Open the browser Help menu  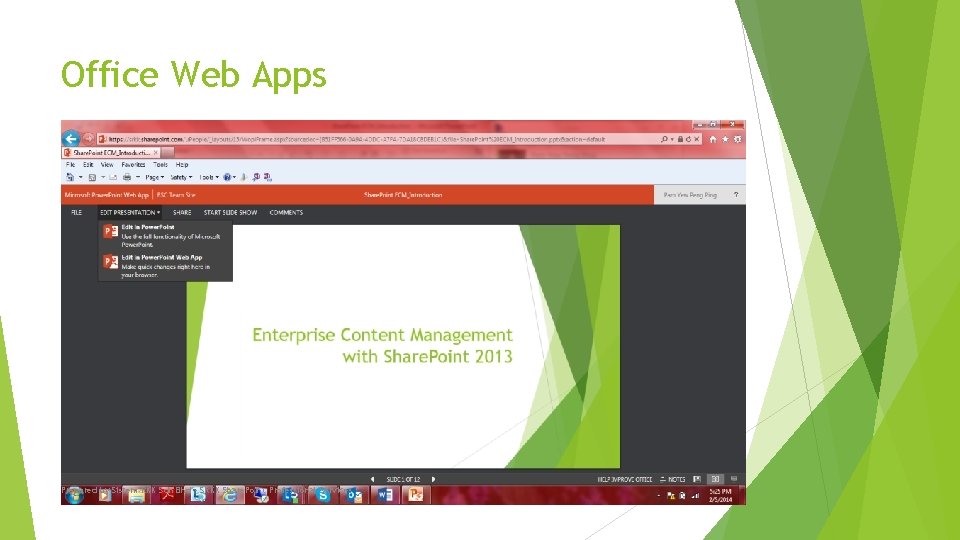pyautogui.click(x=182, y=165)
